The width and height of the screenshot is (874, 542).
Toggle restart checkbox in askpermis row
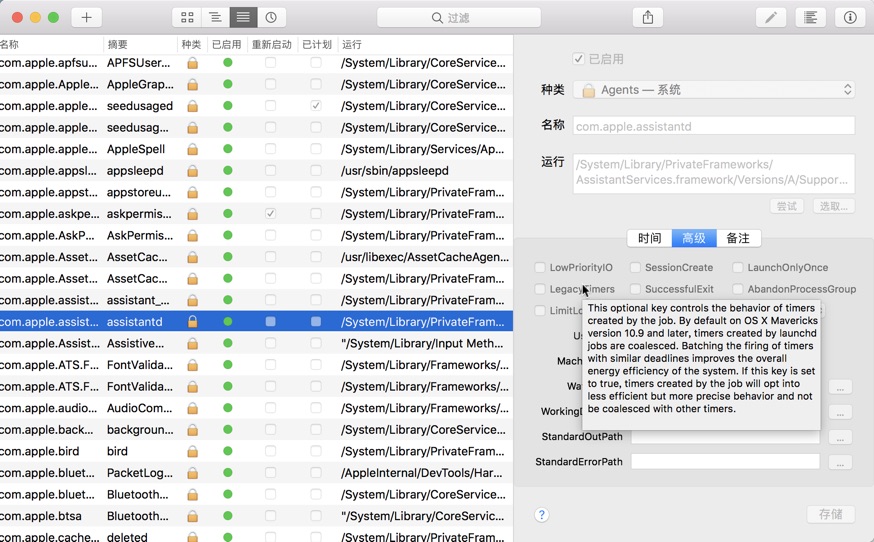[x=270, y=214]
